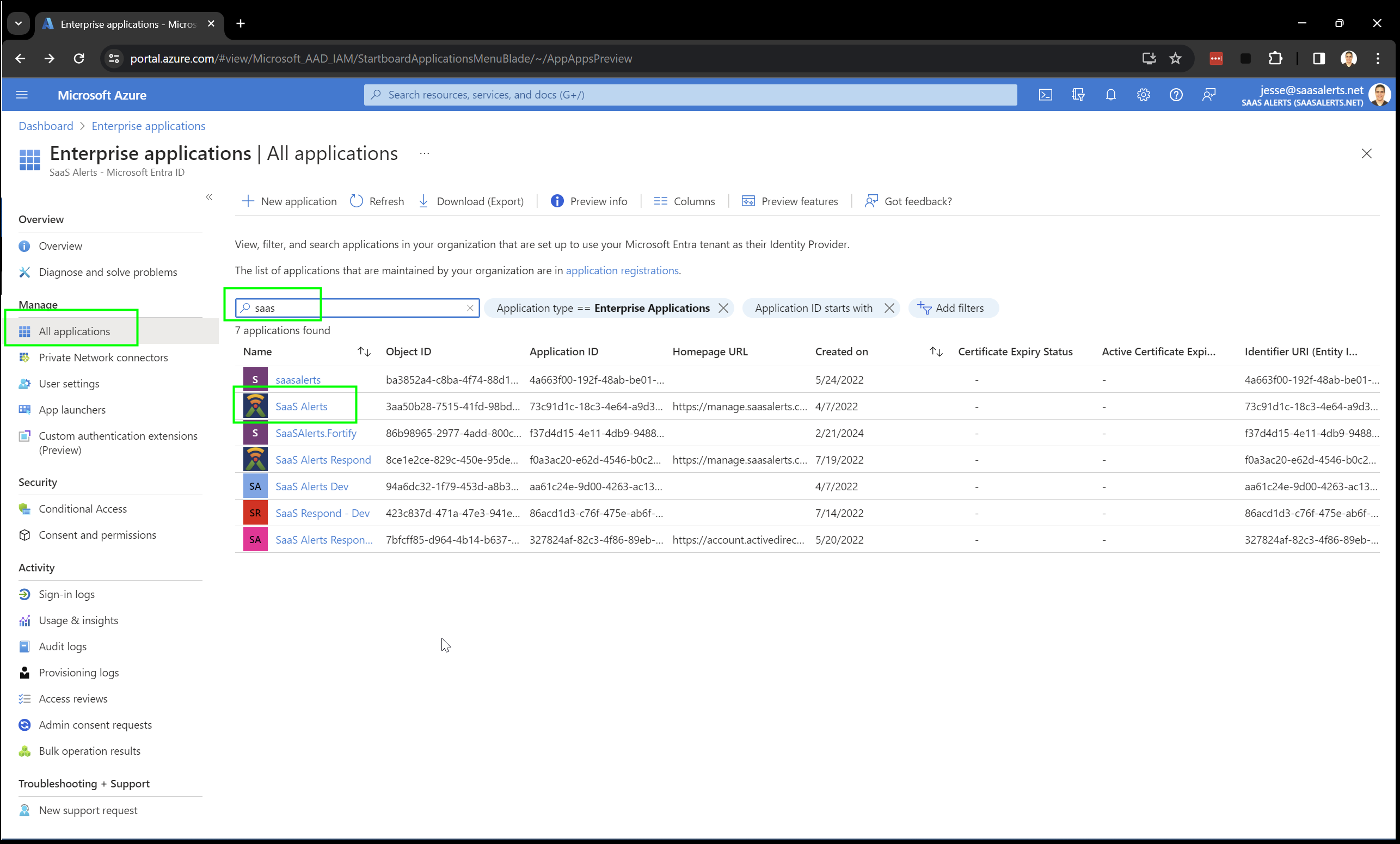Click the Refresh toolbar button
The height and width of the screenshot is (844, 1400).
click(x=377, y=201)
